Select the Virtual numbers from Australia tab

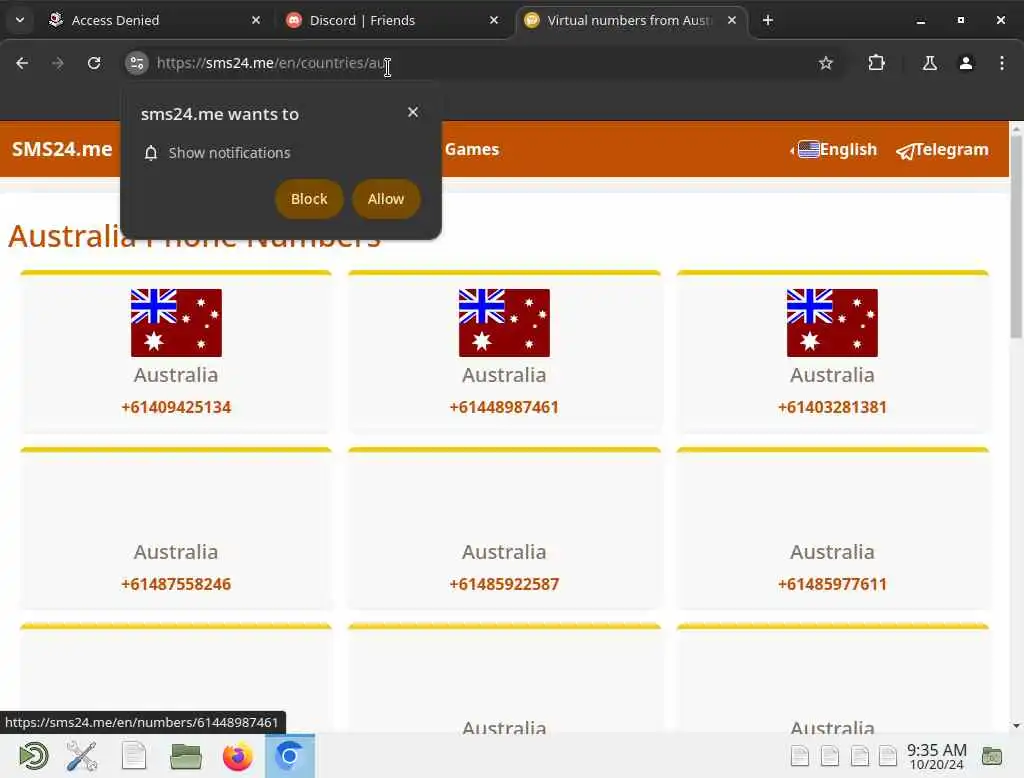coord(631,20)
